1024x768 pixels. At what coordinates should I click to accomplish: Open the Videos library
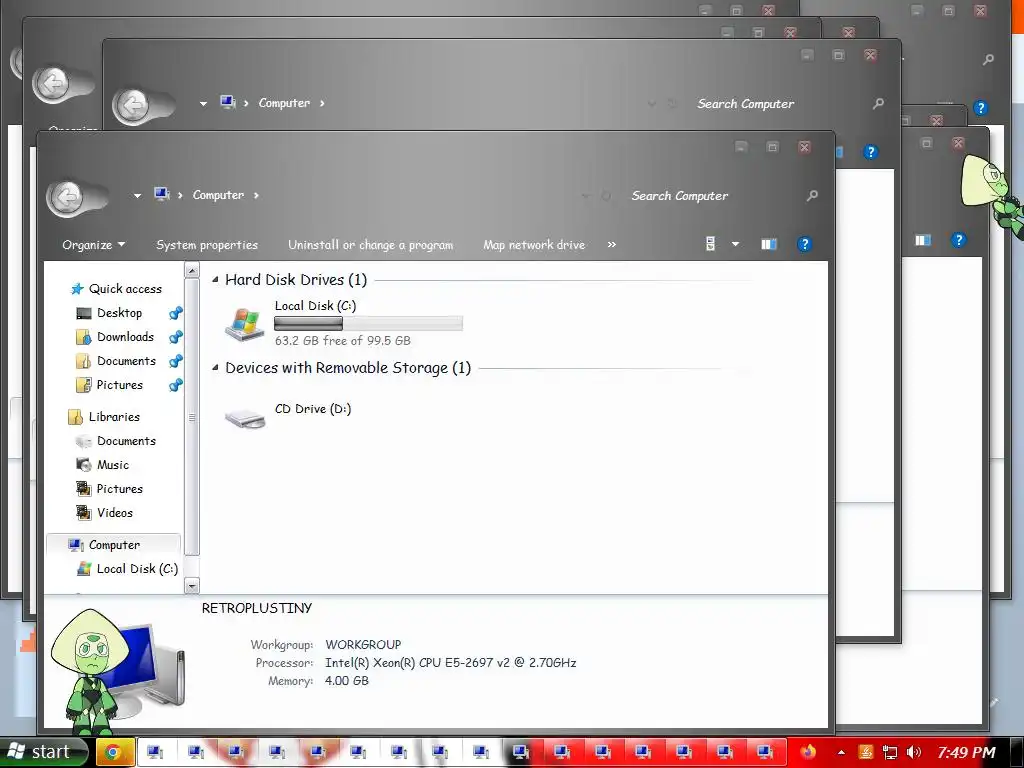click(x=115, y=513)
